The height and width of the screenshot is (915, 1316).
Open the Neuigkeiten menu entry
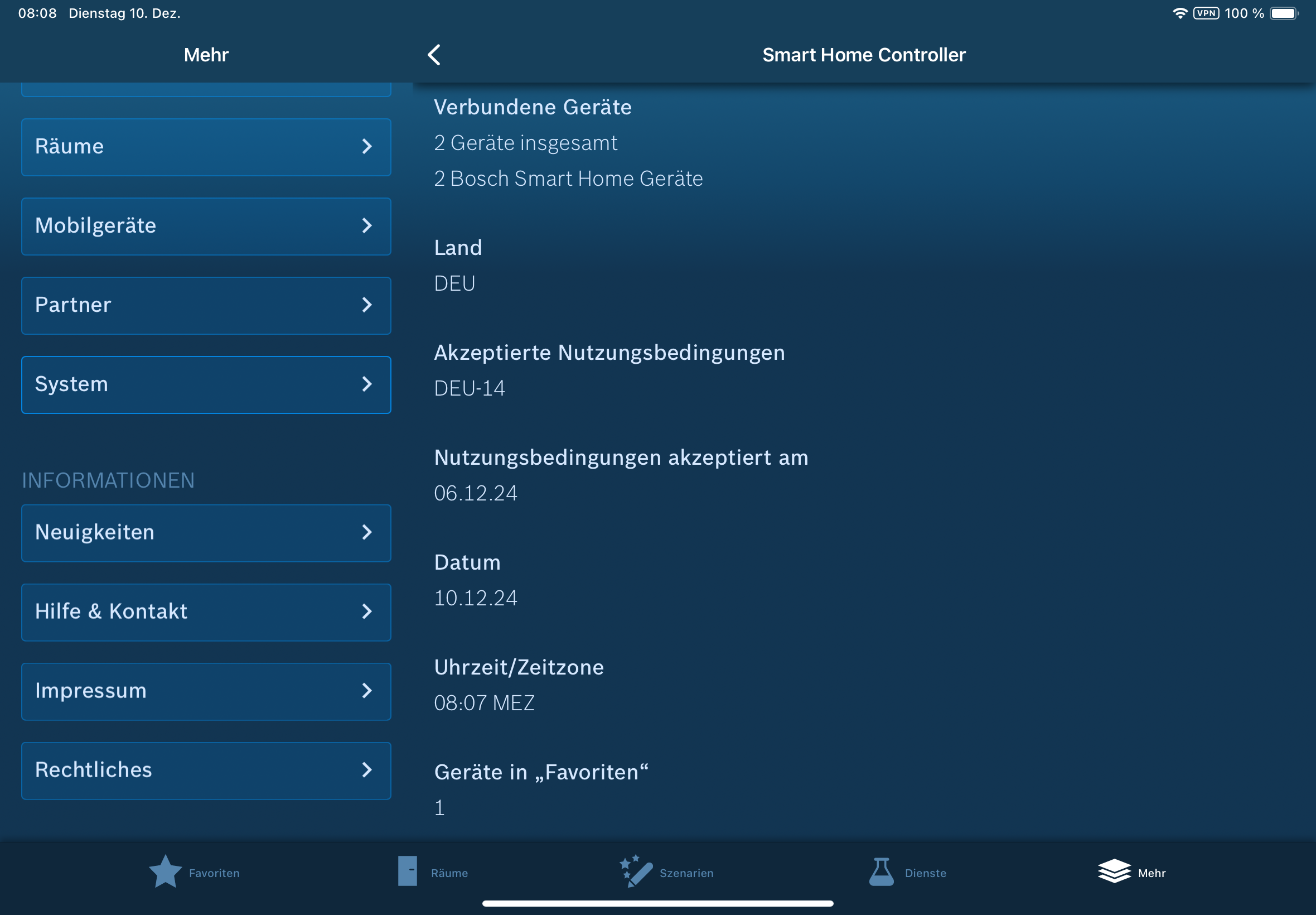click(x=206, y=533)
